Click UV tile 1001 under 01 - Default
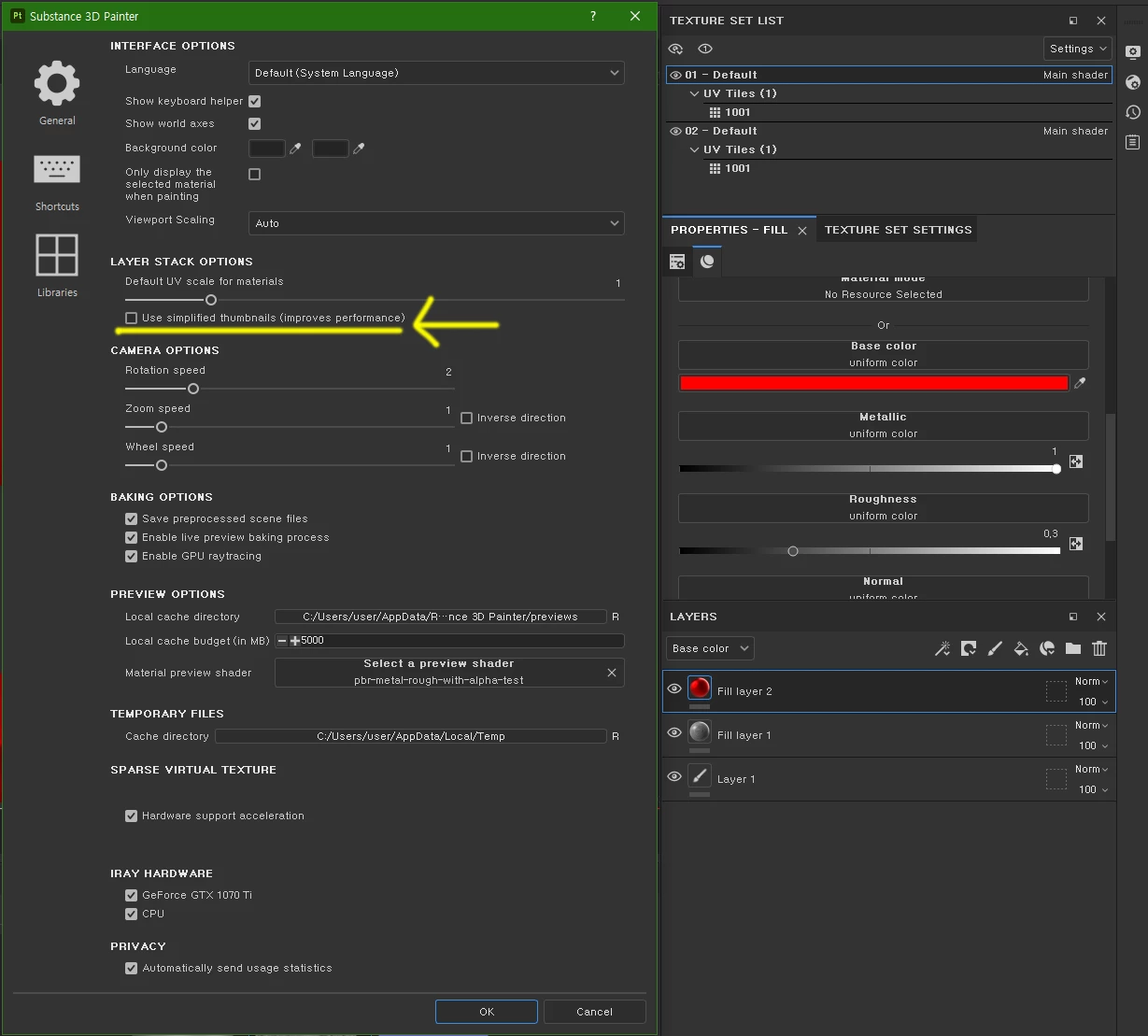The image size is (1148, 1036). pyautogui.click(x=737, y=112)
